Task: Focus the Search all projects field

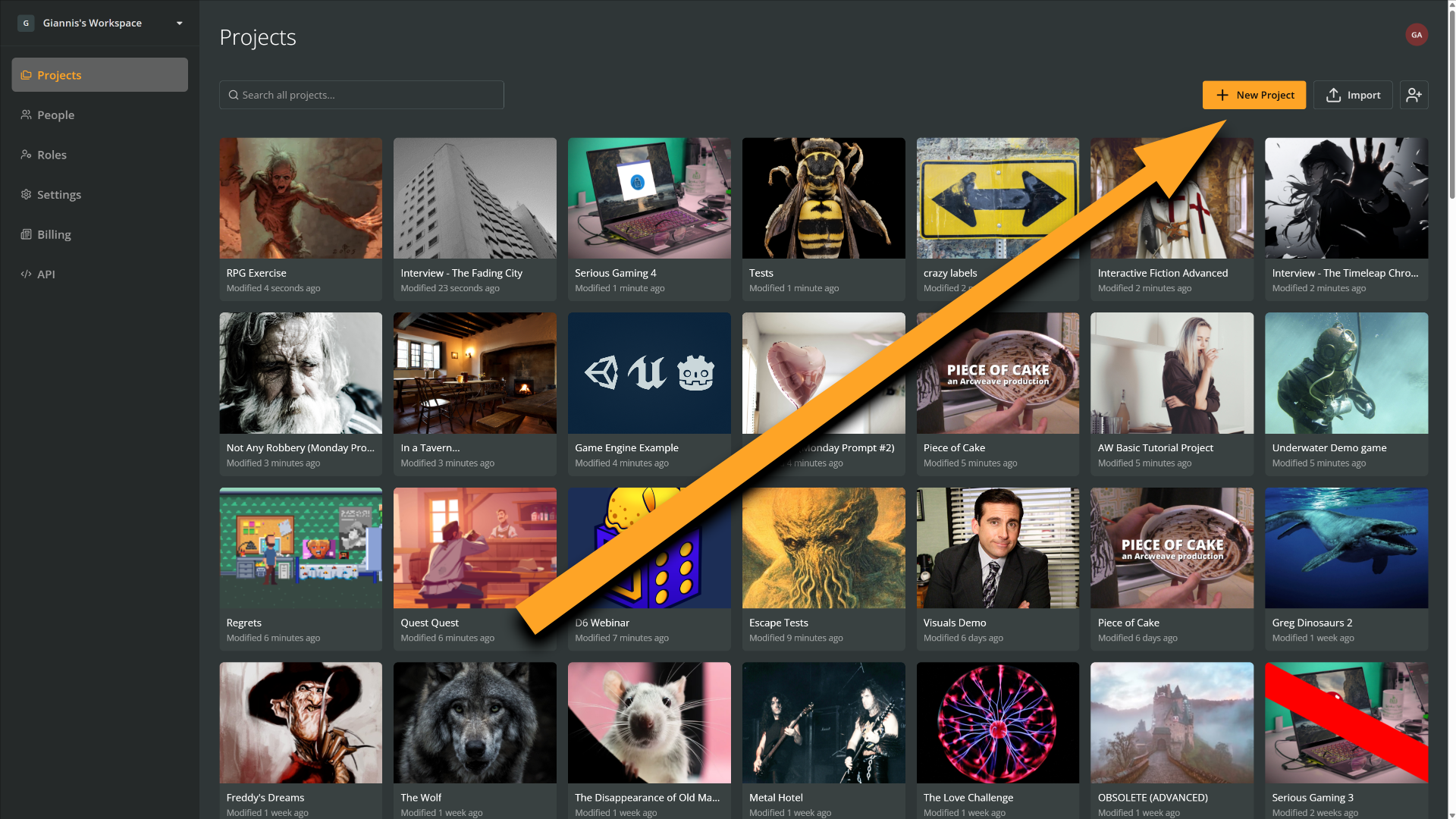Action: tap(362, 95)
